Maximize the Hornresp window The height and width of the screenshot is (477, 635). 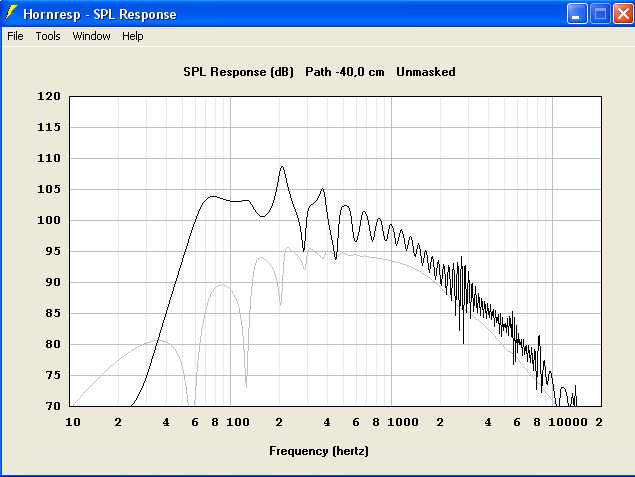click(600, 14)
